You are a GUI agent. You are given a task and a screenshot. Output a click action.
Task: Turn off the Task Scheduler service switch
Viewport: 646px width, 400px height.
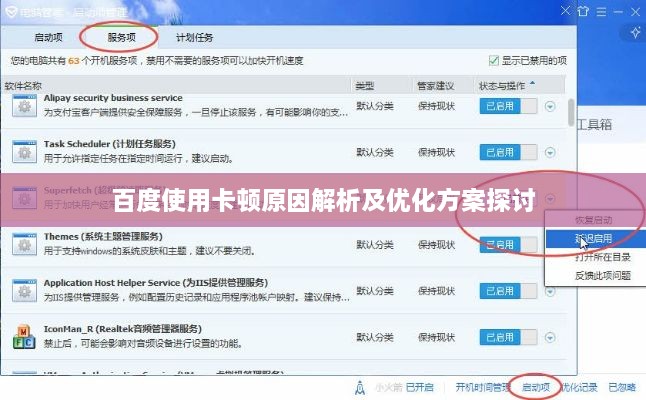508,152
